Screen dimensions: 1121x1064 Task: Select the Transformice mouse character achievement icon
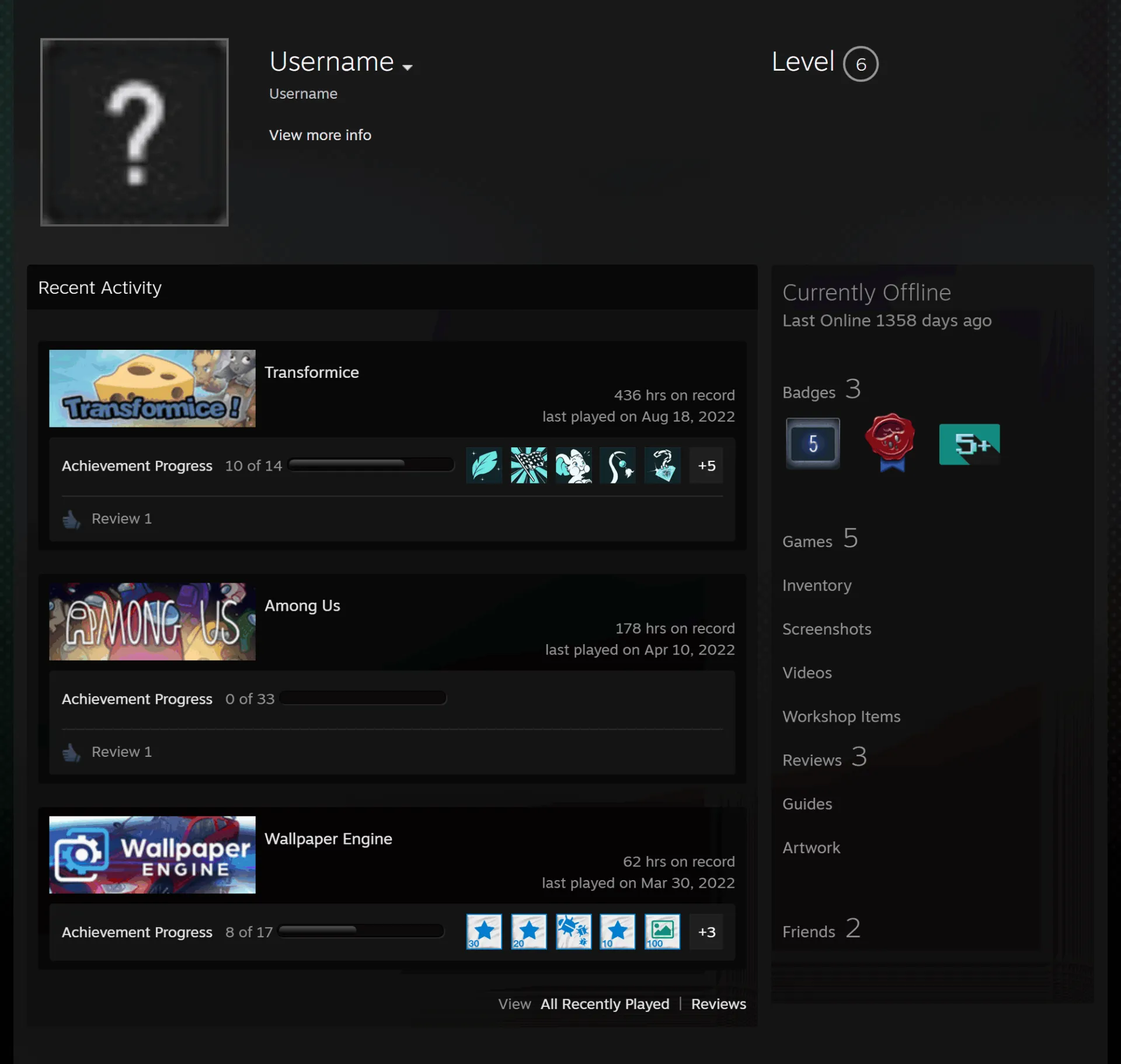coord(573,465)
